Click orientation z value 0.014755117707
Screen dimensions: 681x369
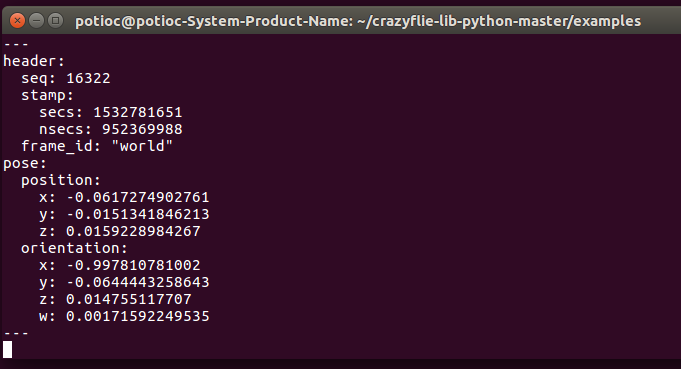(129, 299)
